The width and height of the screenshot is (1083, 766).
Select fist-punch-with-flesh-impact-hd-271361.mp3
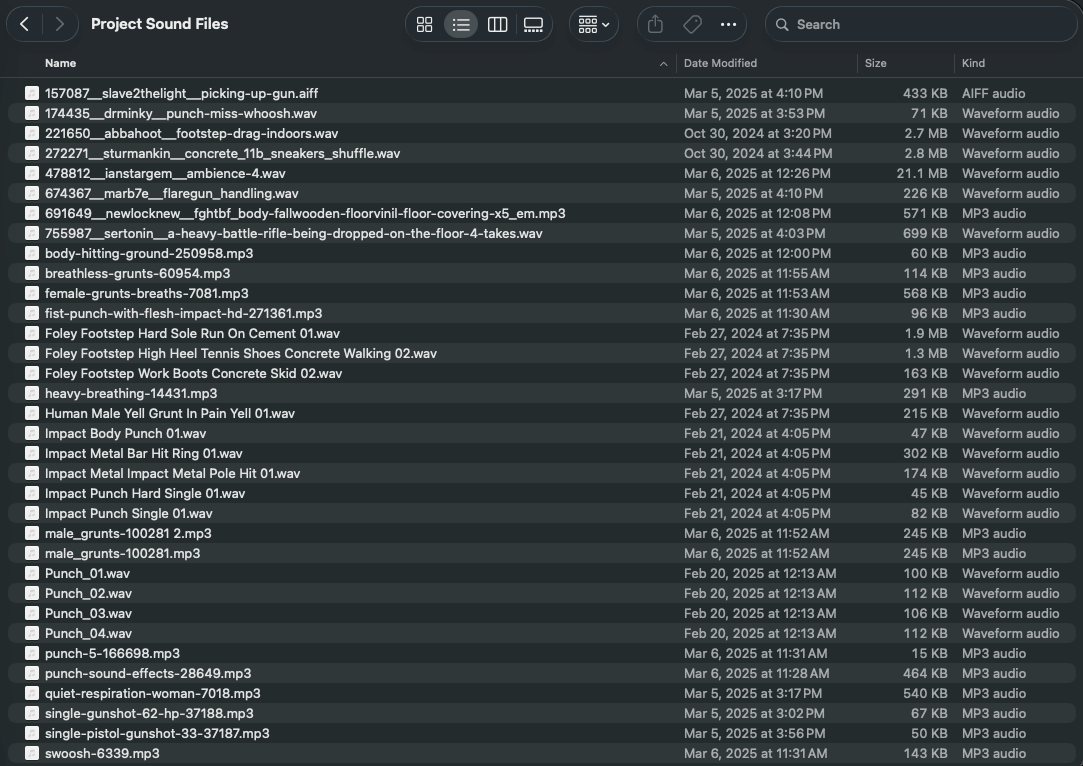pyautogui.click(x=184, y=314)
